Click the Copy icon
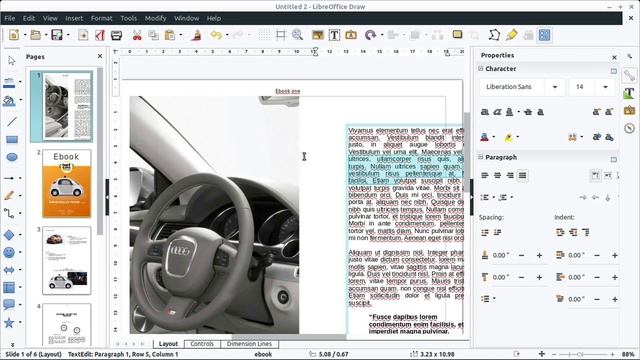This screenshot has height=360, width=640. pos(153,35)
